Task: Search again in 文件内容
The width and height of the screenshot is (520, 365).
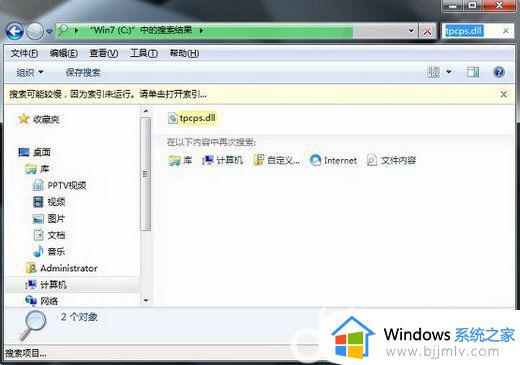Action: [x=391, y=160]
